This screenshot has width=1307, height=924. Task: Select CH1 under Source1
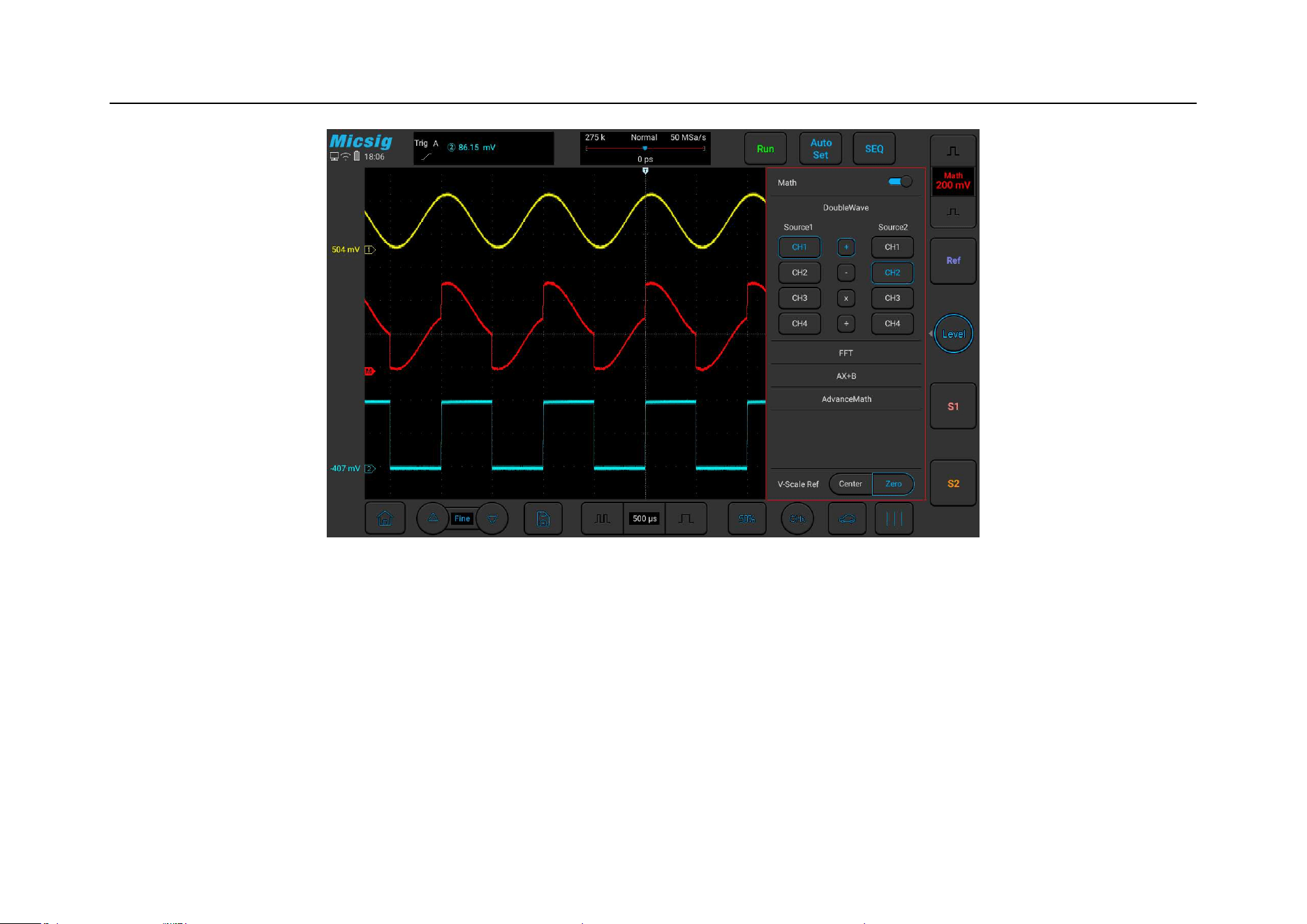coord(799,247)
